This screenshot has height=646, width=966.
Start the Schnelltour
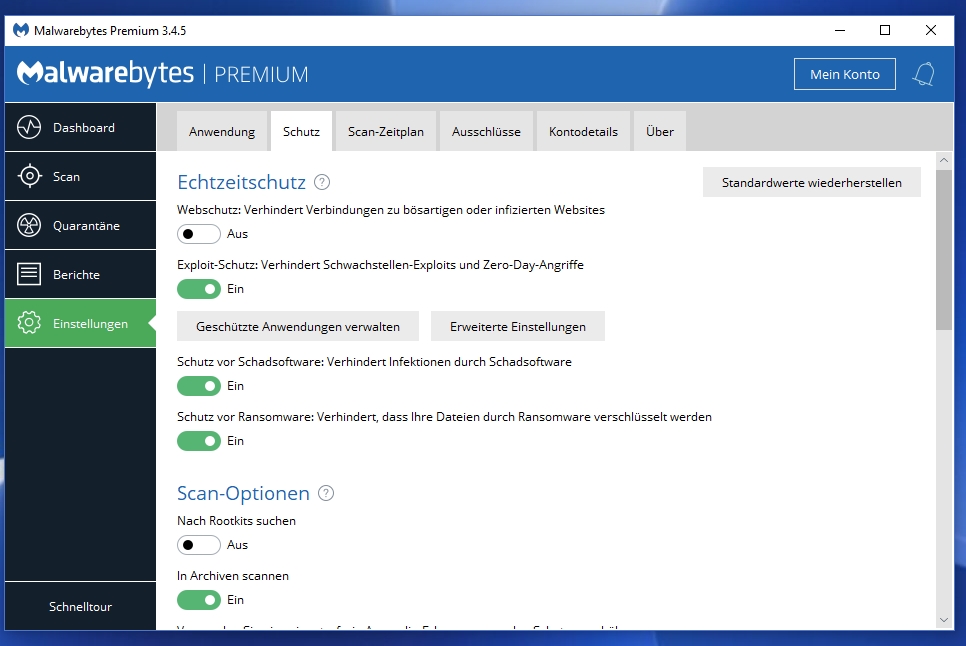point(80,607)
